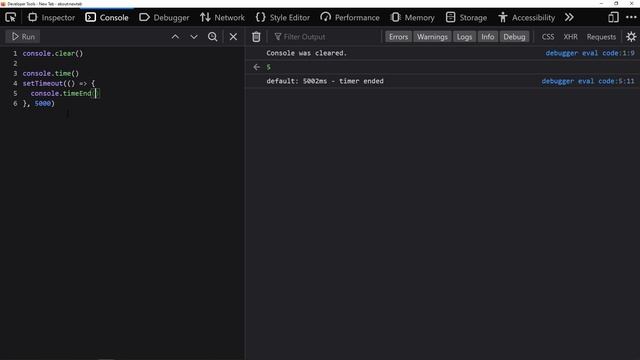Place cursor on setTimeout line
The width and height of the screenshot is (640, 360).
(59, 83)
